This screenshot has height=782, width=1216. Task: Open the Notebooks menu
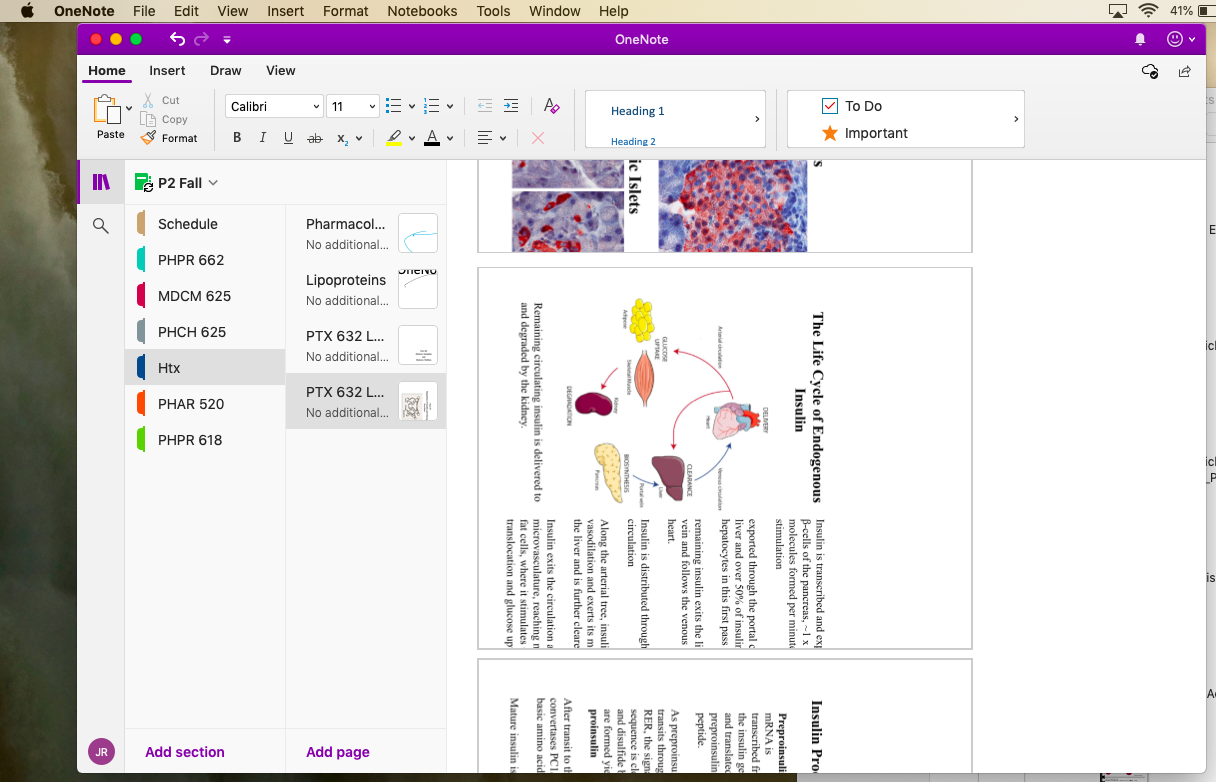click(x=422, y=11)
